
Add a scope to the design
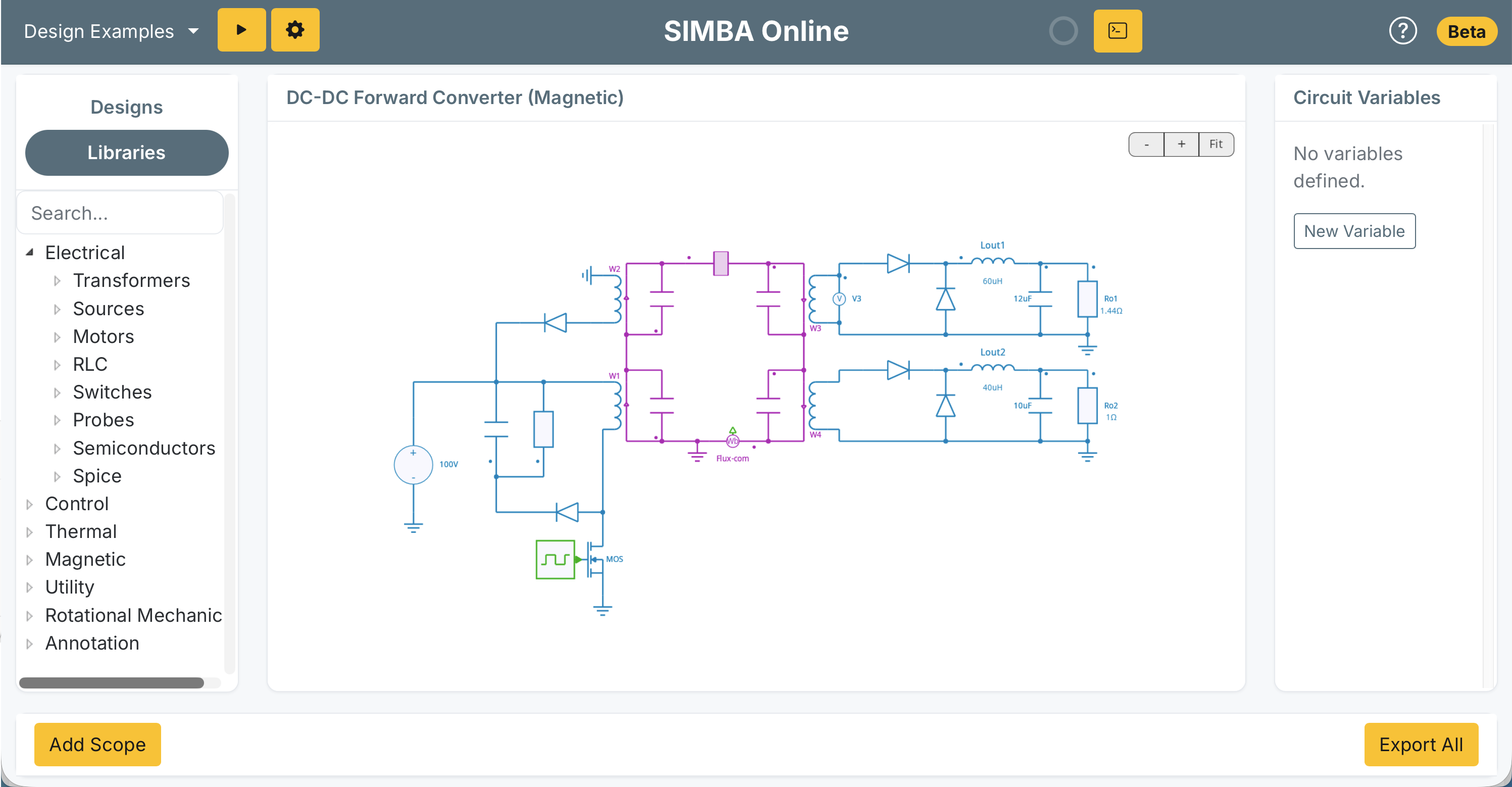(x=97, y=745)
